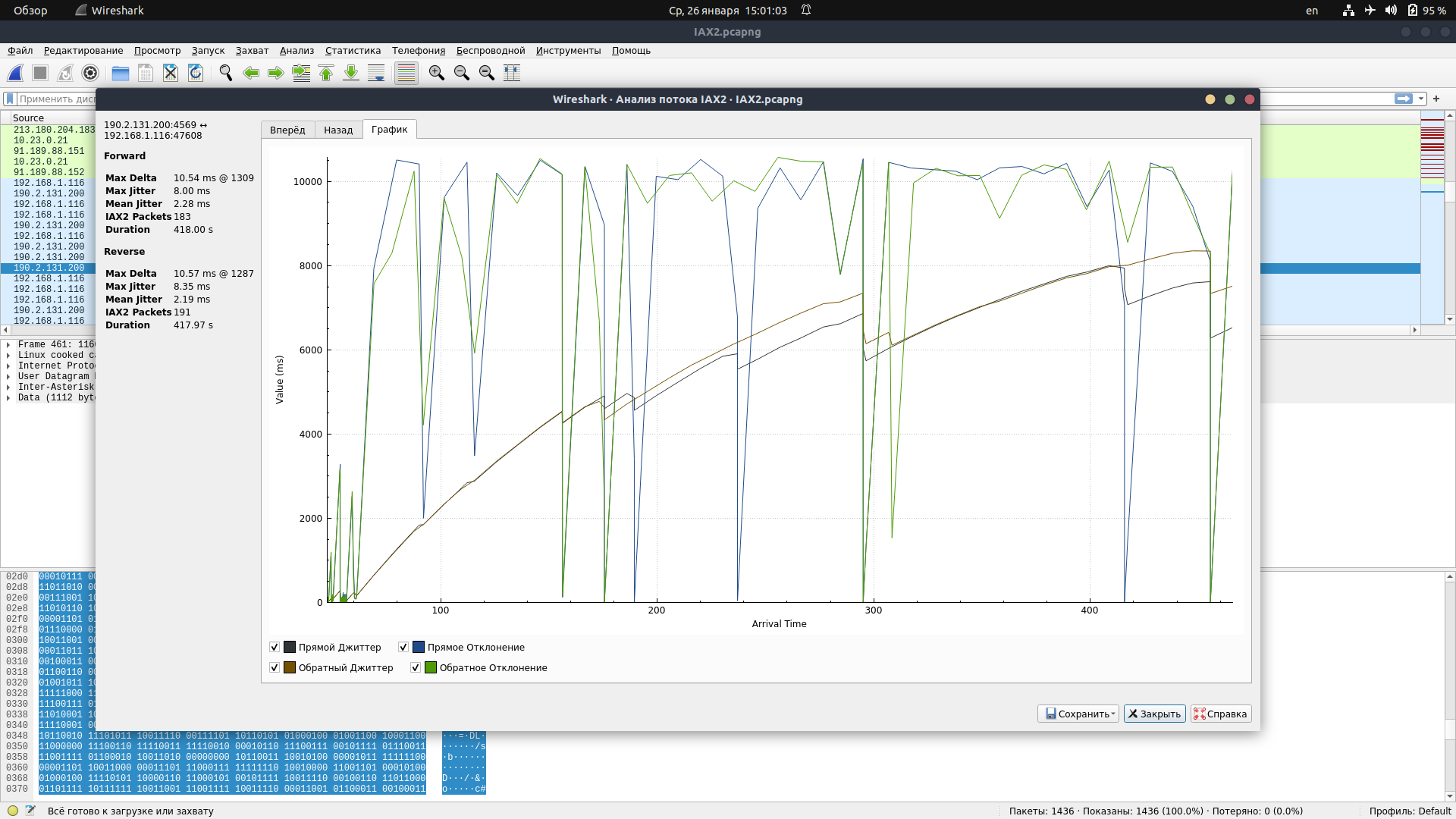Toggle packet colorization icon

(x=406, y=73)
